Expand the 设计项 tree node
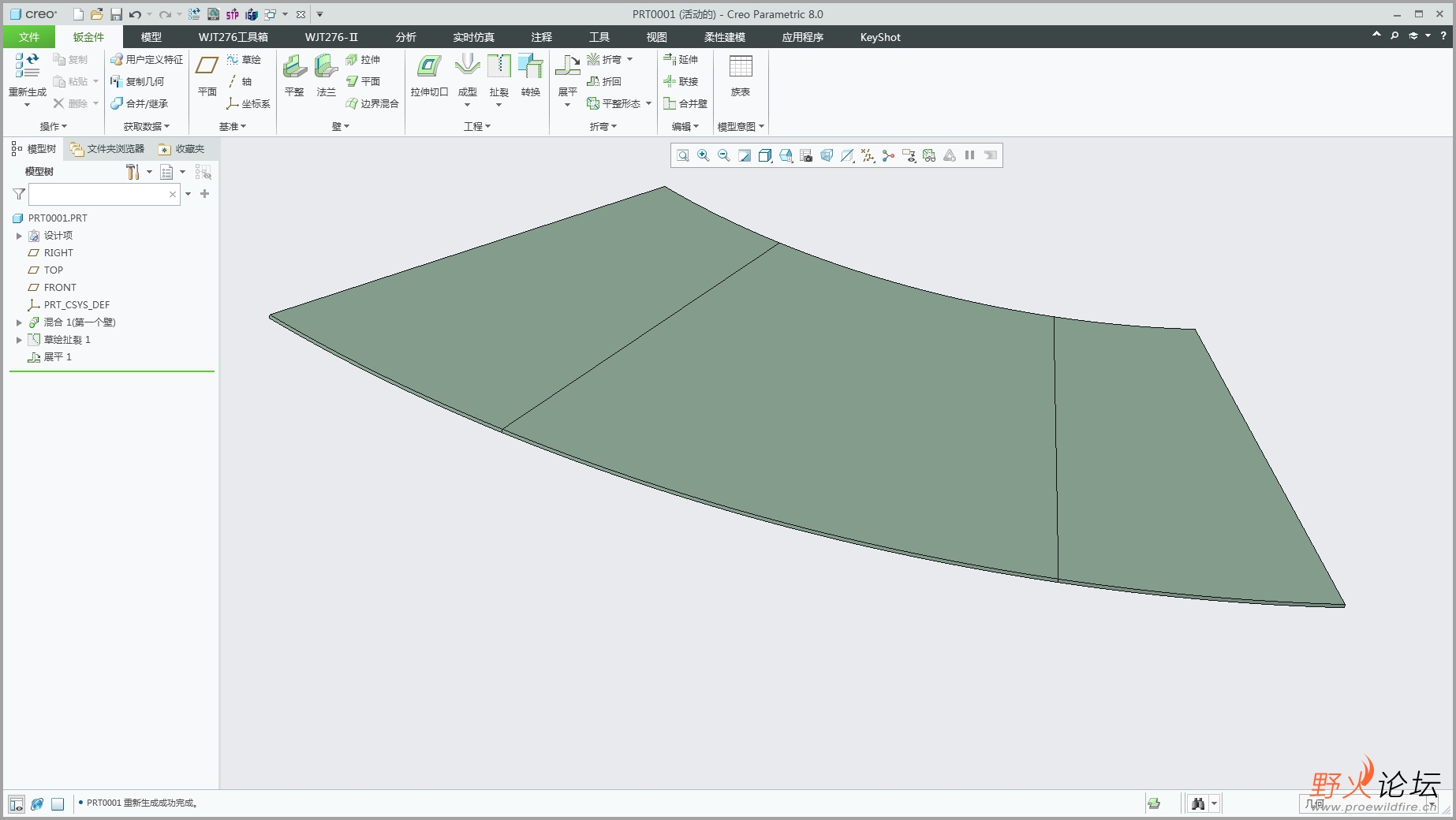The image size is (1456, 820). [19, 236]
